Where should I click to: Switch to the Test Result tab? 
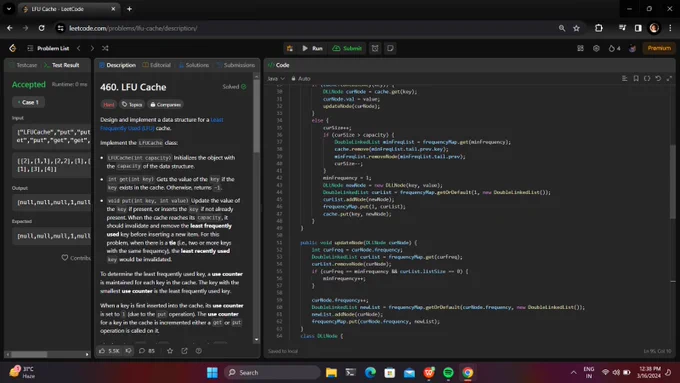pyautogui.click(x=62, y=65)
